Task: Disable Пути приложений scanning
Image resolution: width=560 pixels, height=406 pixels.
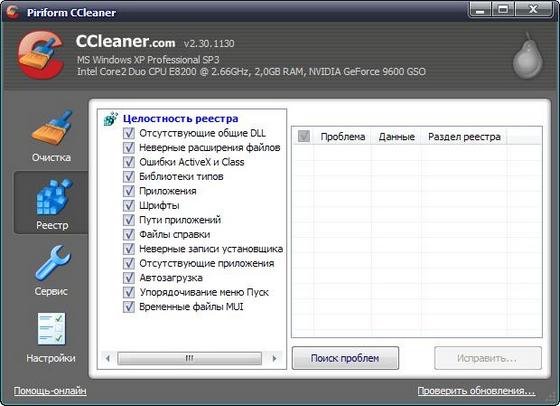Action: [129, 220]
